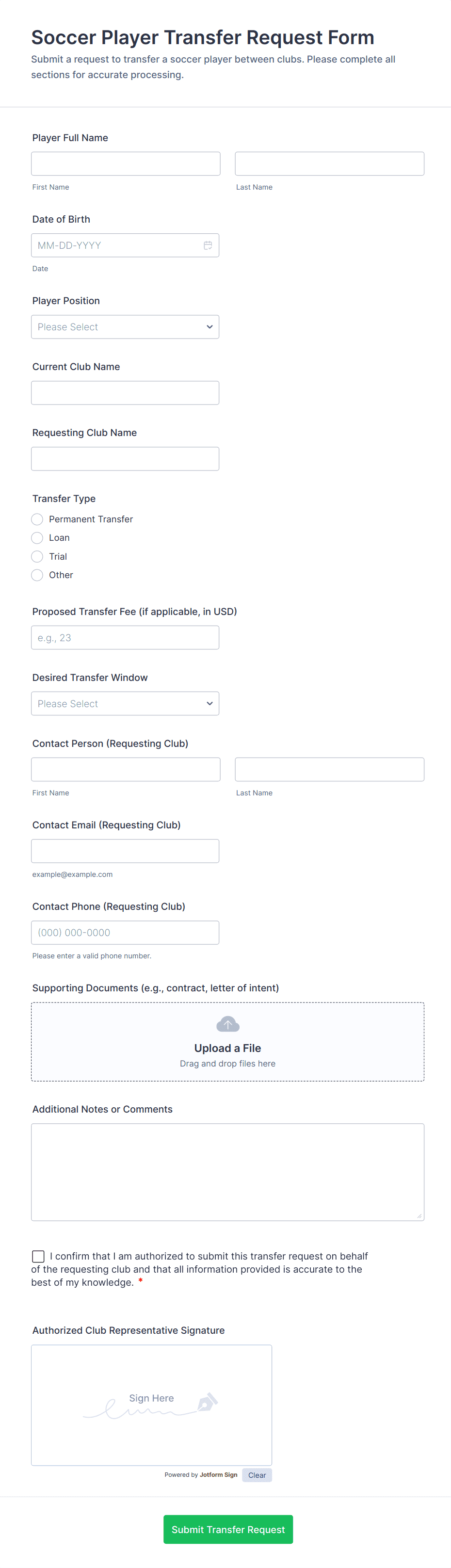Click the Current Club Name input
Viewport: 451px width, 1568px height.
pos(125,393)
